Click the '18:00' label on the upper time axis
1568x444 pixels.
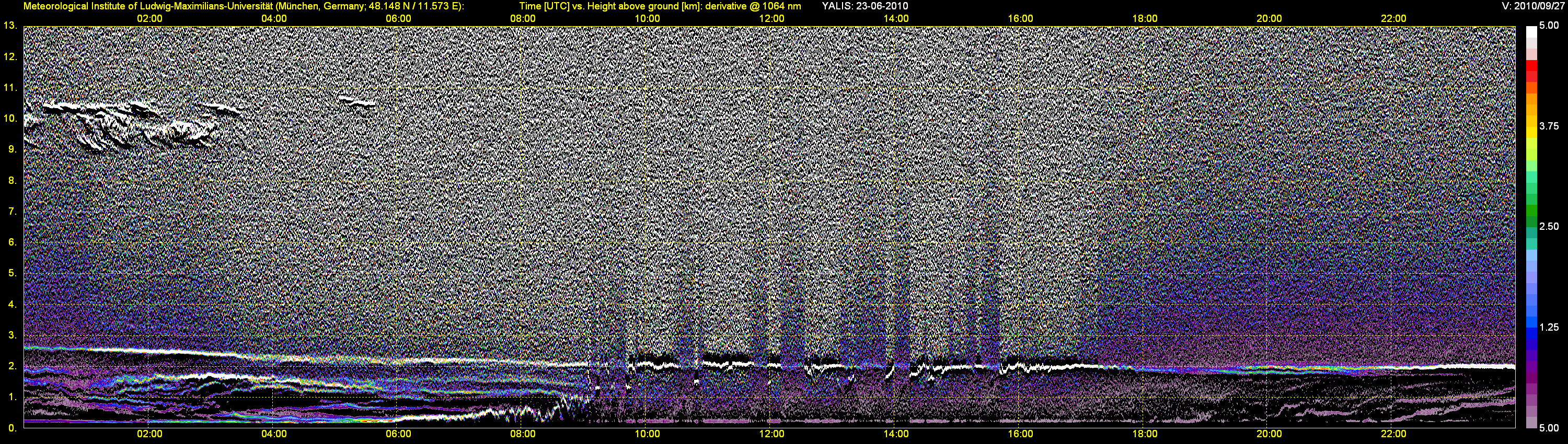[1144, 18]
